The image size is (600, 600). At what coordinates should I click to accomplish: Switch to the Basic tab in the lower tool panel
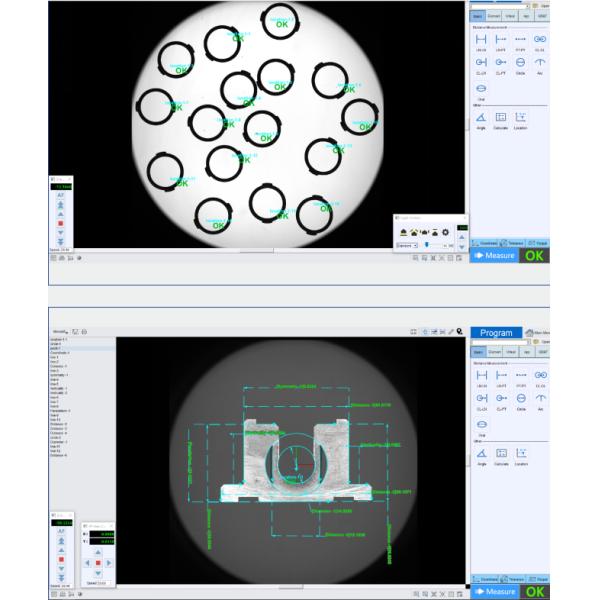point(477,353)
